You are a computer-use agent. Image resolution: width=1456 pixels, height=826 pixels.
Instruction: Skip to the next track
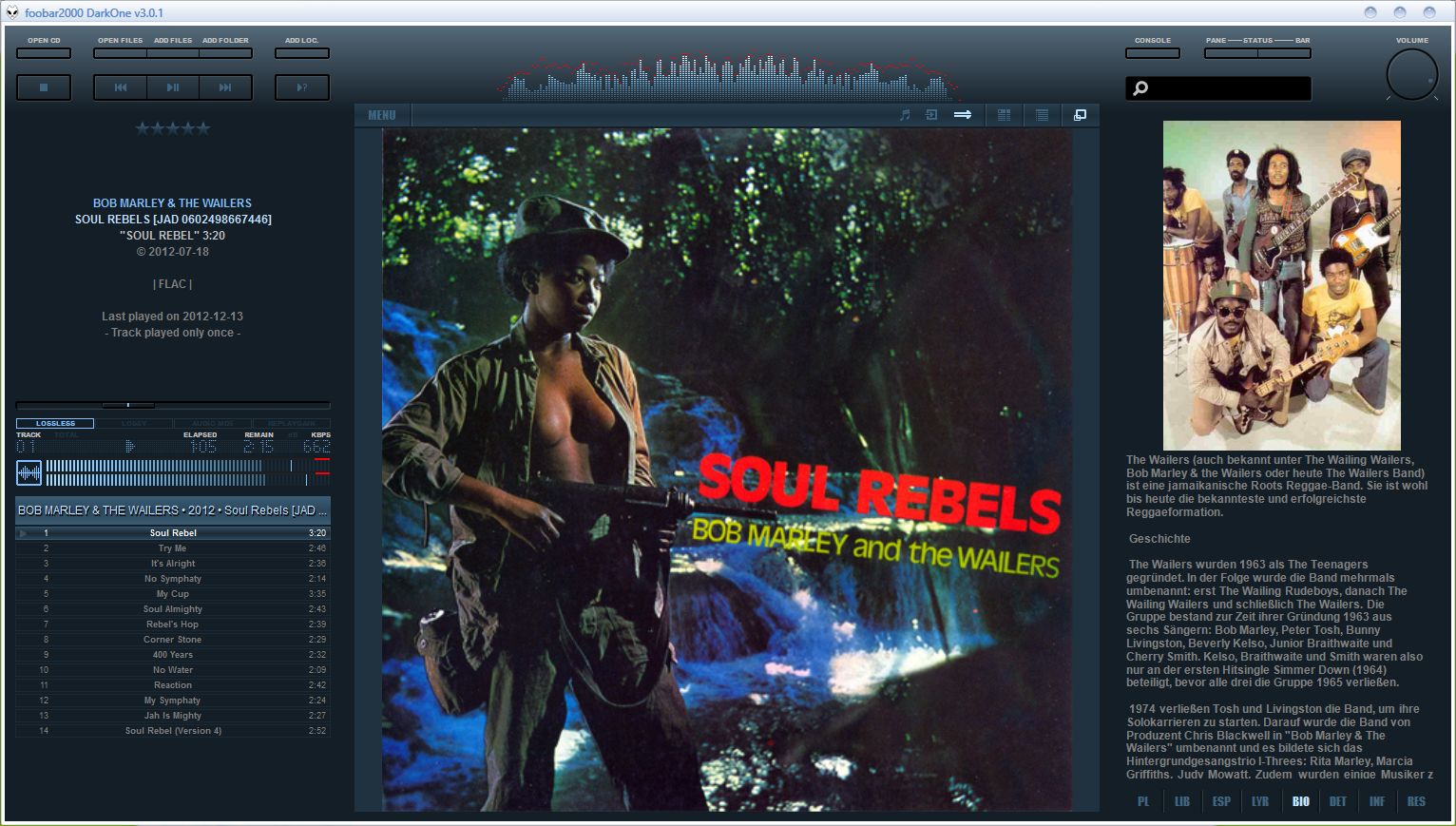(226, 87)
